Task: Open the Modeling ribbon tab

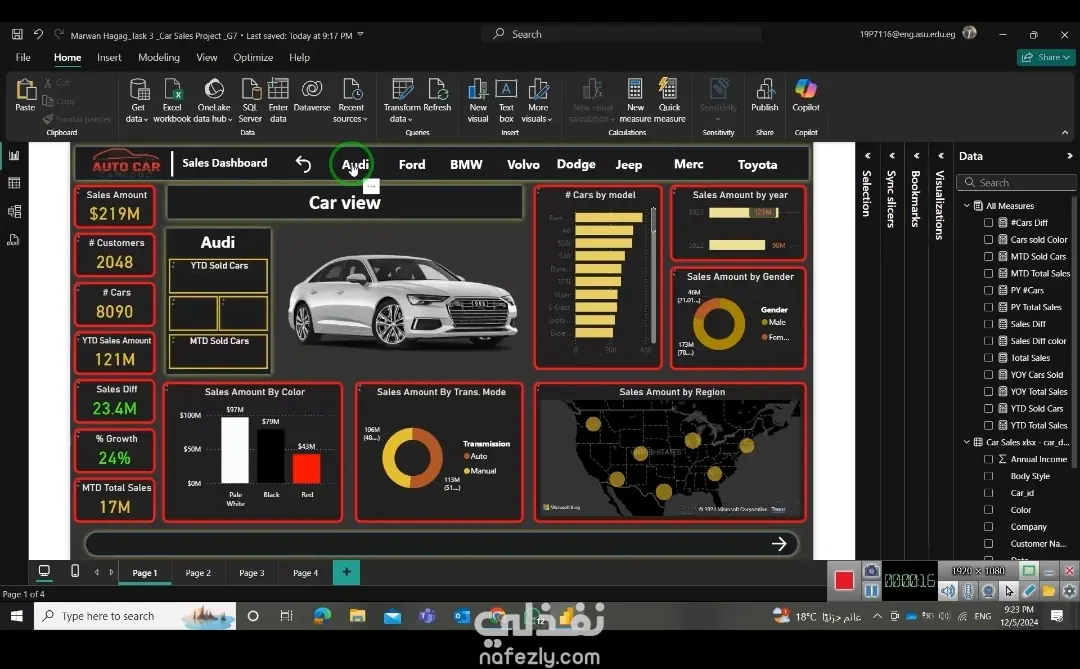Action: tap(158, 57)
